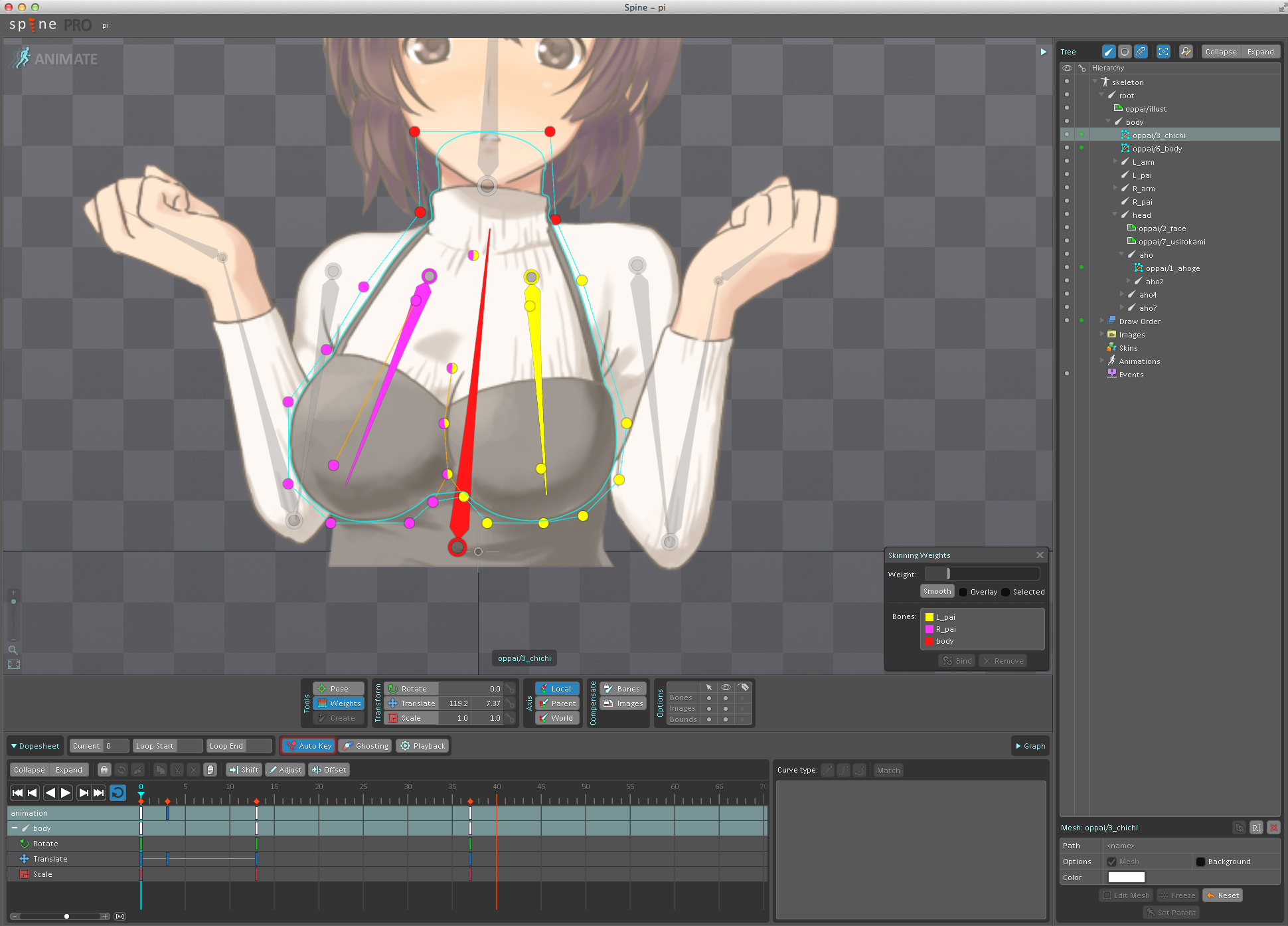Toggle Ghosting option

click(x=365, y=746)
